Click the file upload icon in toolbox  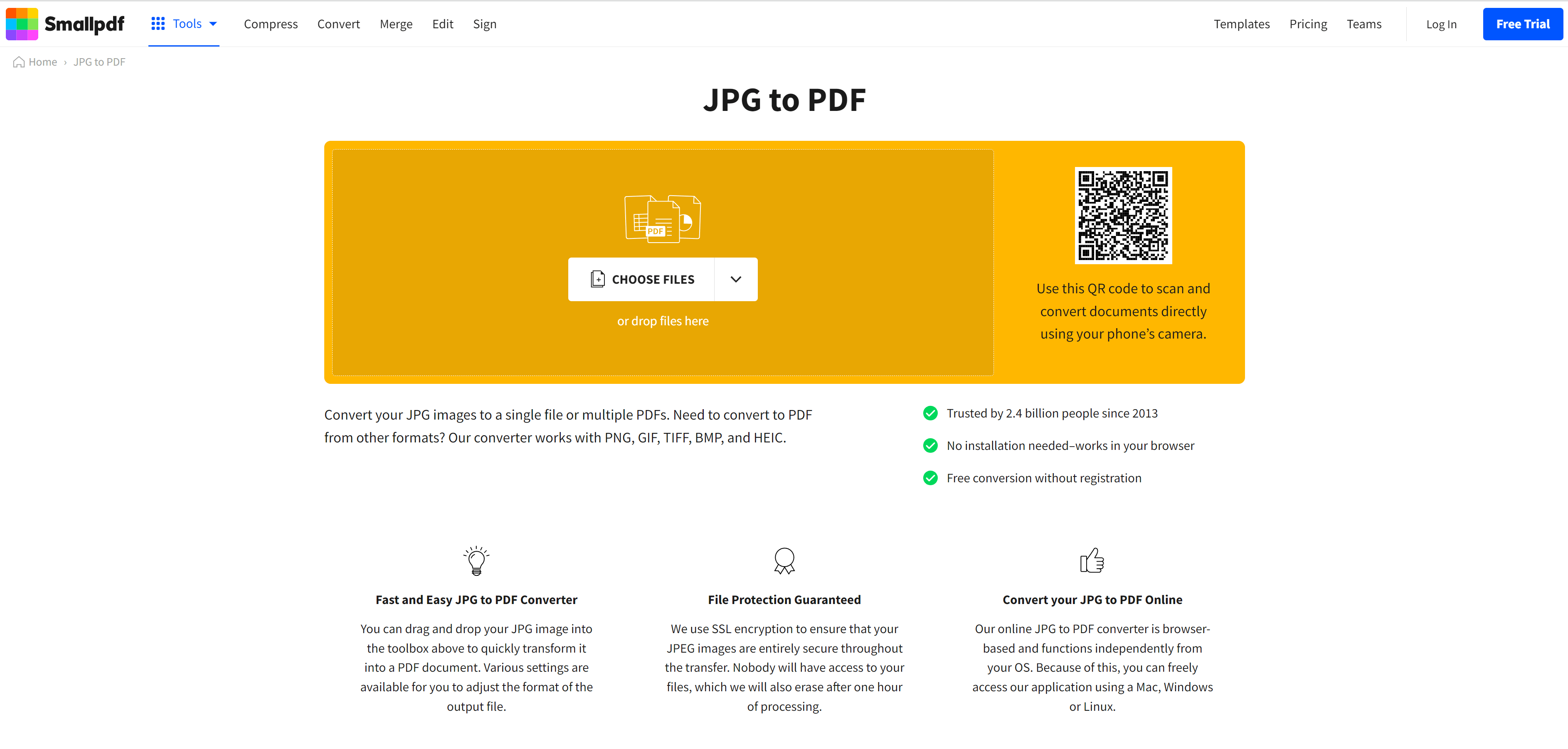tap(597, 279)
